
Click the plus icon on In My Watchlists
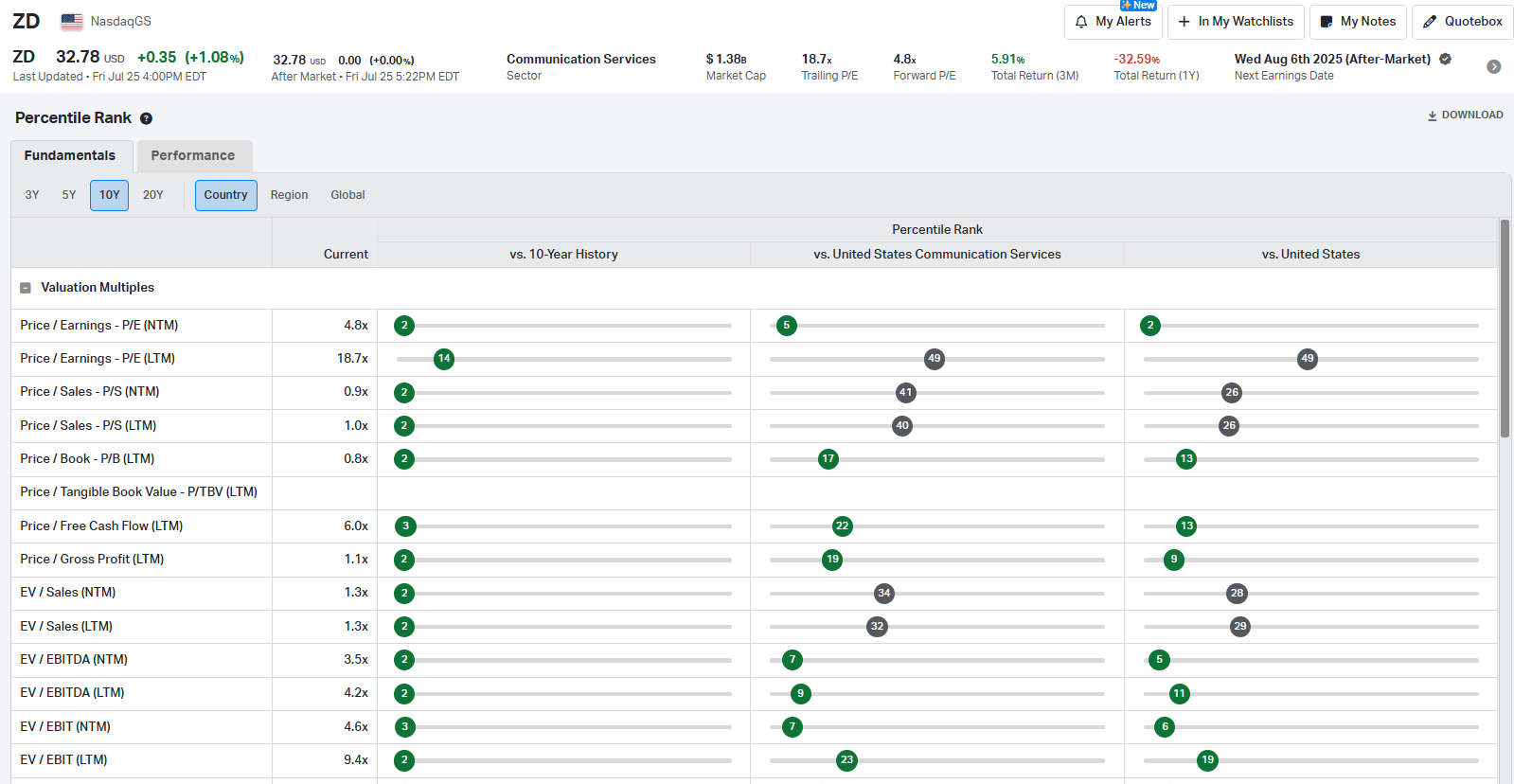coord(1184,21)
